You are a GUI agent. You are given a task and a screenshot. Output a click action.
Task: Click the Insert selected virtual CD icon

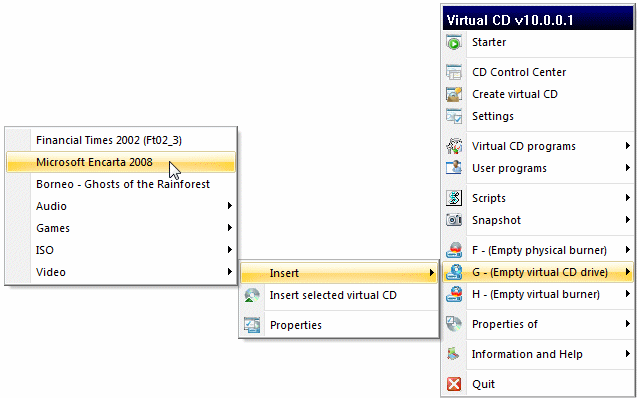coord(252,295)
